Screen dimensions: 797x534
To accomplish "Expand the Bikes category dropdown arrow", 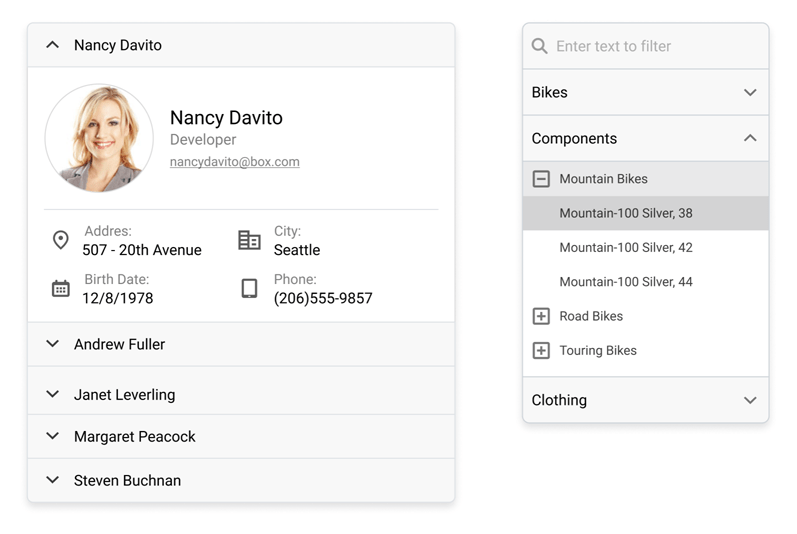I will (x=750, y=92).
